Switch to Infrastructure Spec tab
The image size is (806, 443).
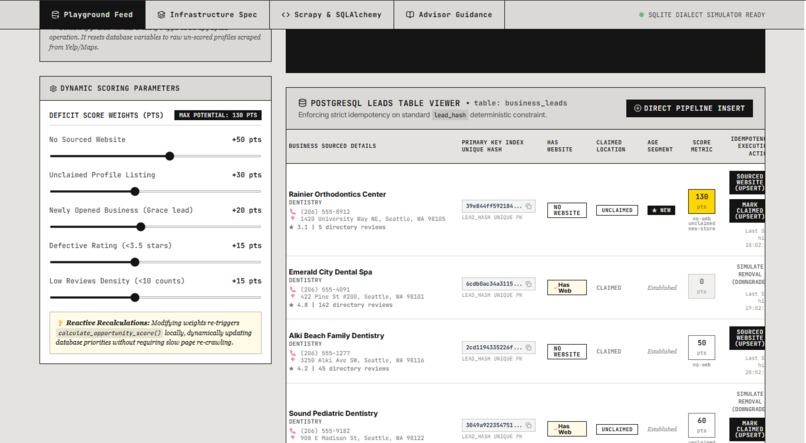tap(207, 14)
